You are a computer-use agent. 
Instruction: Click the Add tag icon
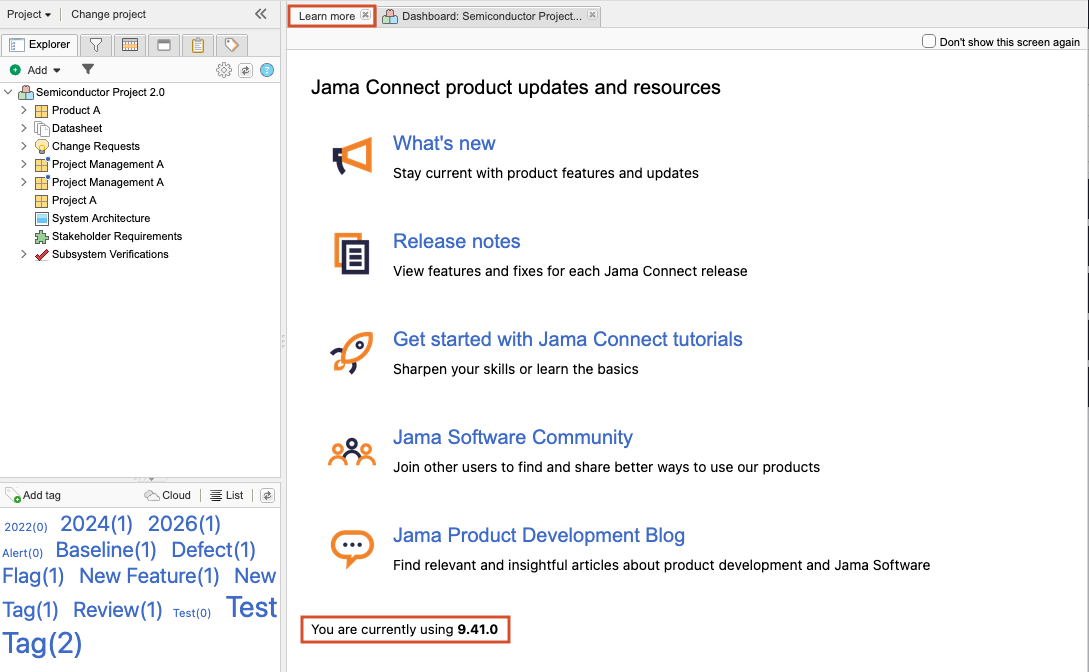tap(13, 495)
